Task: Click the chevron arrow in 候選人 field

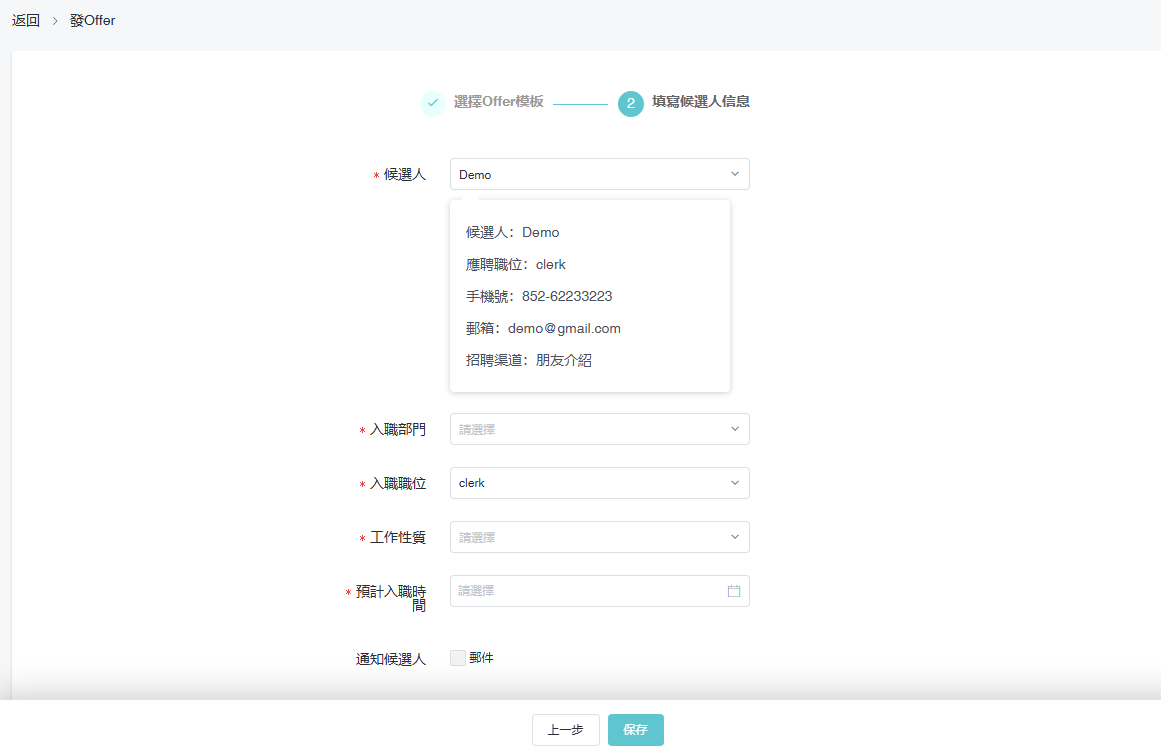Action: (x=734, y=174)
